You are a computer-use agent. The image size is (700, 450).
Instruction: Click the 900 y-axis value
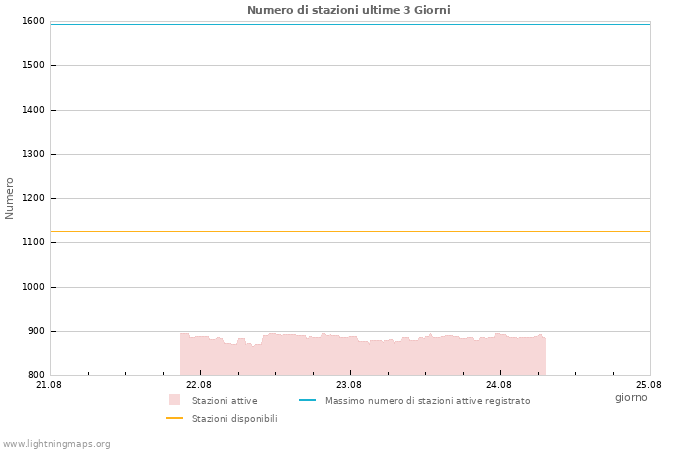[36, 331]
